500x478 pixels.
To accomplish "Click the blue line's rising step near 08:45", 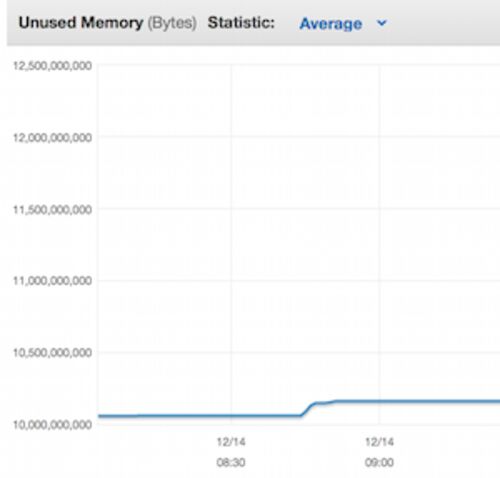I will 308,409.
